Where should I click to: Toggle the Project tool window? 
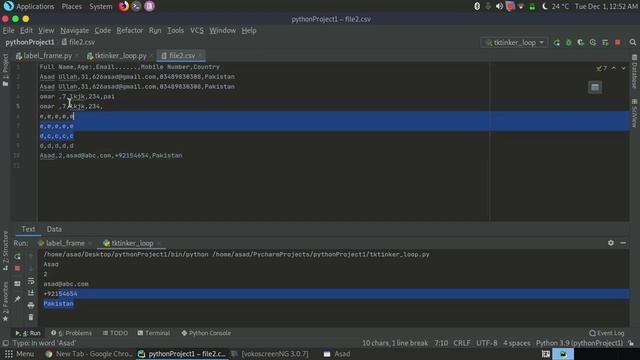pyautogui.click(x=5, y=70)
